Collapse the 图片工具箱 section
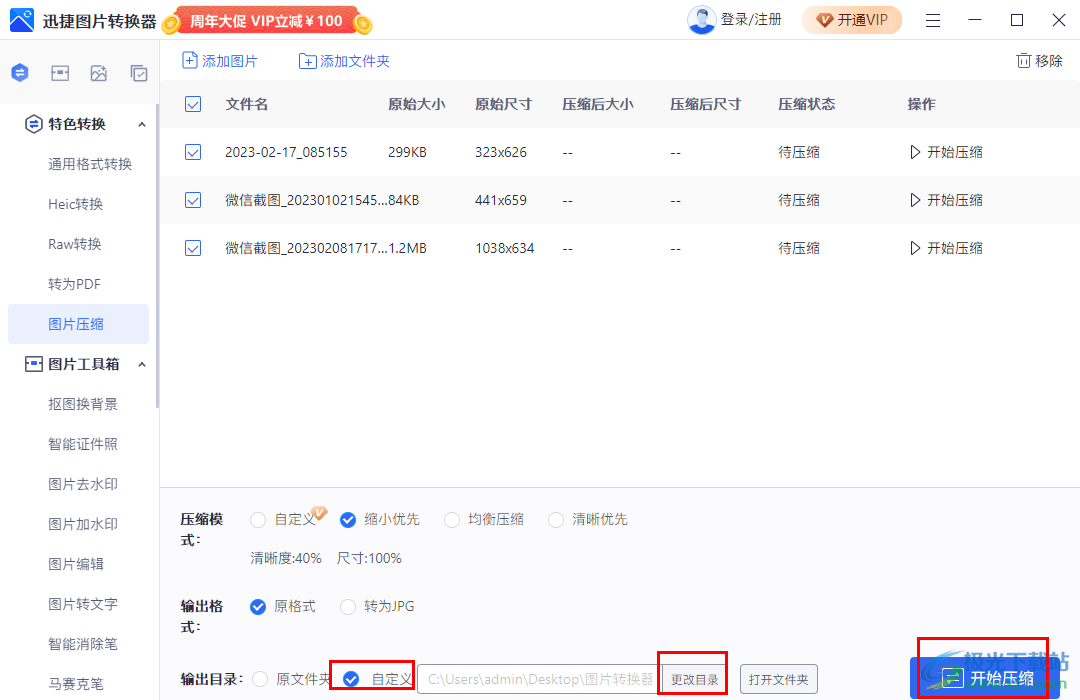The width and height of the screenshot is (1080, 700). [142, 364]
